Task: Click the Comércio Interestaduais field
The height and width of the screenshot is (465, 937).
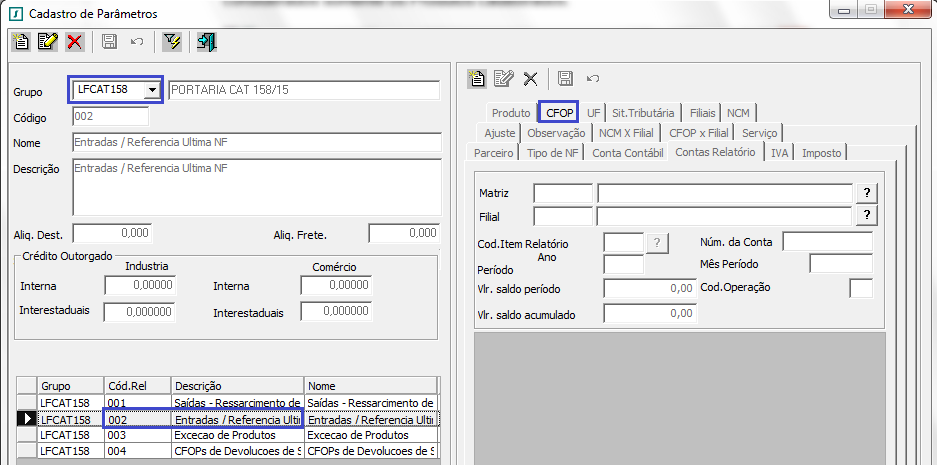Action: 336,311
